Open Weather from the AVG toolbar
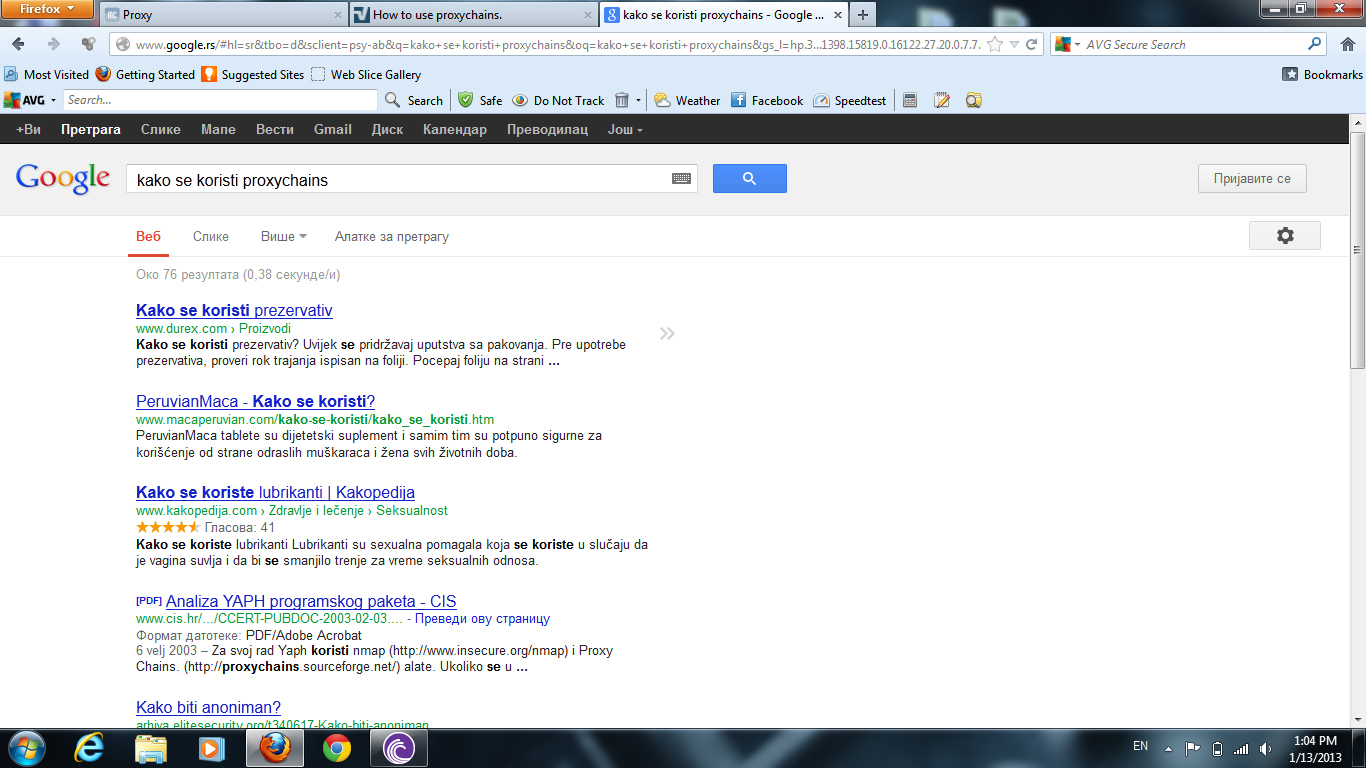The height and width of the screenshot is (768, 1366). tap(687, 100)
